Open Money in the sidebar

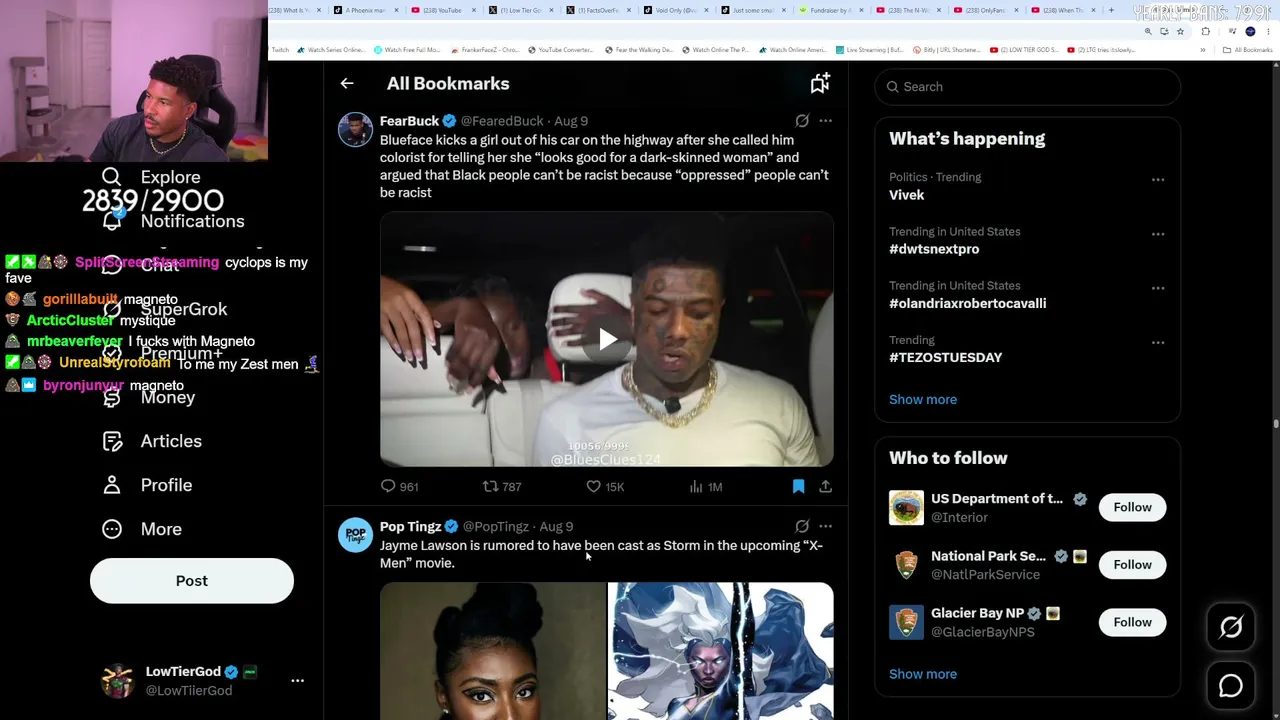pos(148,397)
